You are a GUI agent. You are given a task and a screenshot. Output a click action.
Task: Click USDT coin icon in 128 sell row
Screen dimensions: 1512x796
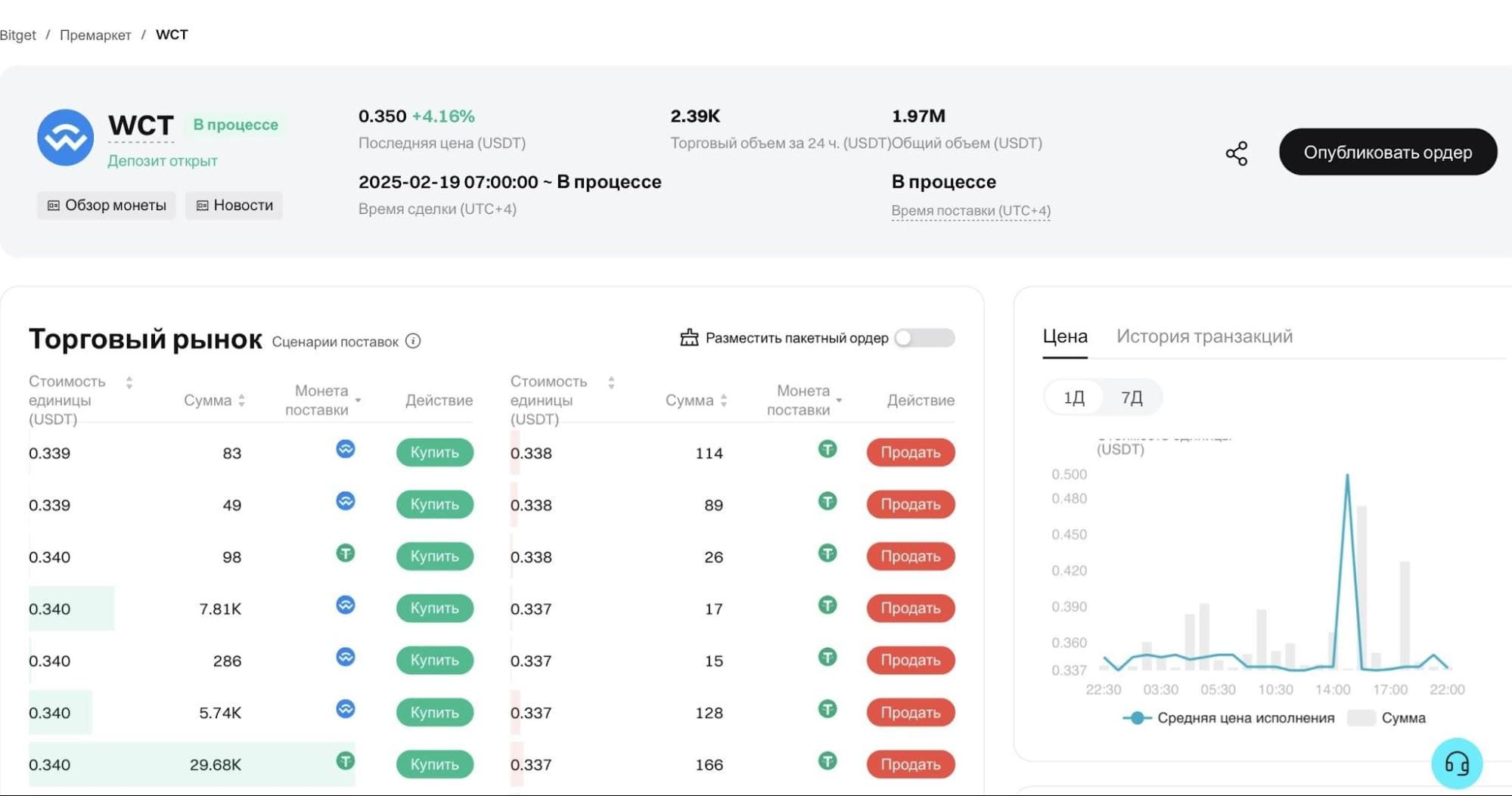coord(827,709)
